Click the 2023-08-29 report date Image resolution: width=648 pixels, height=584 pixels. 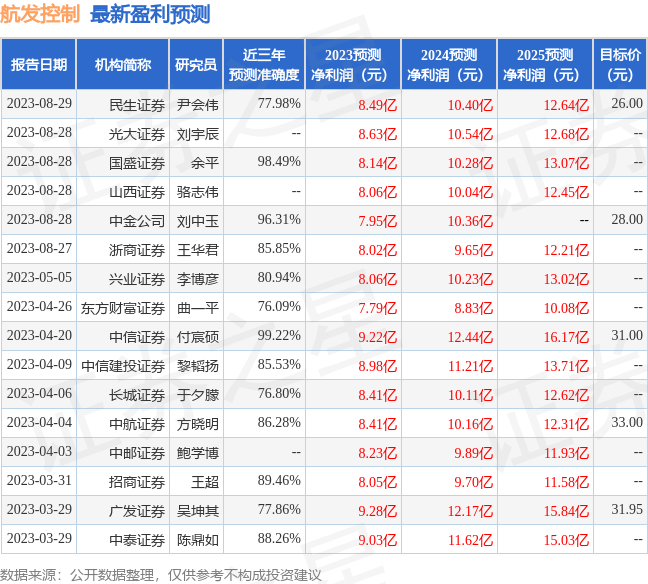(x=39, y=103)
